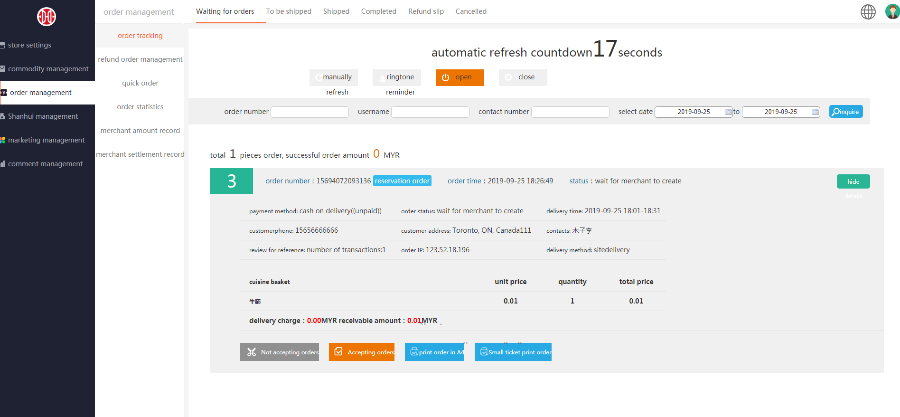Image resolution: width=900 pixels, height=417 pixels.
Task: Toggle ringtone reminder
Action: (x=399, y=77)
